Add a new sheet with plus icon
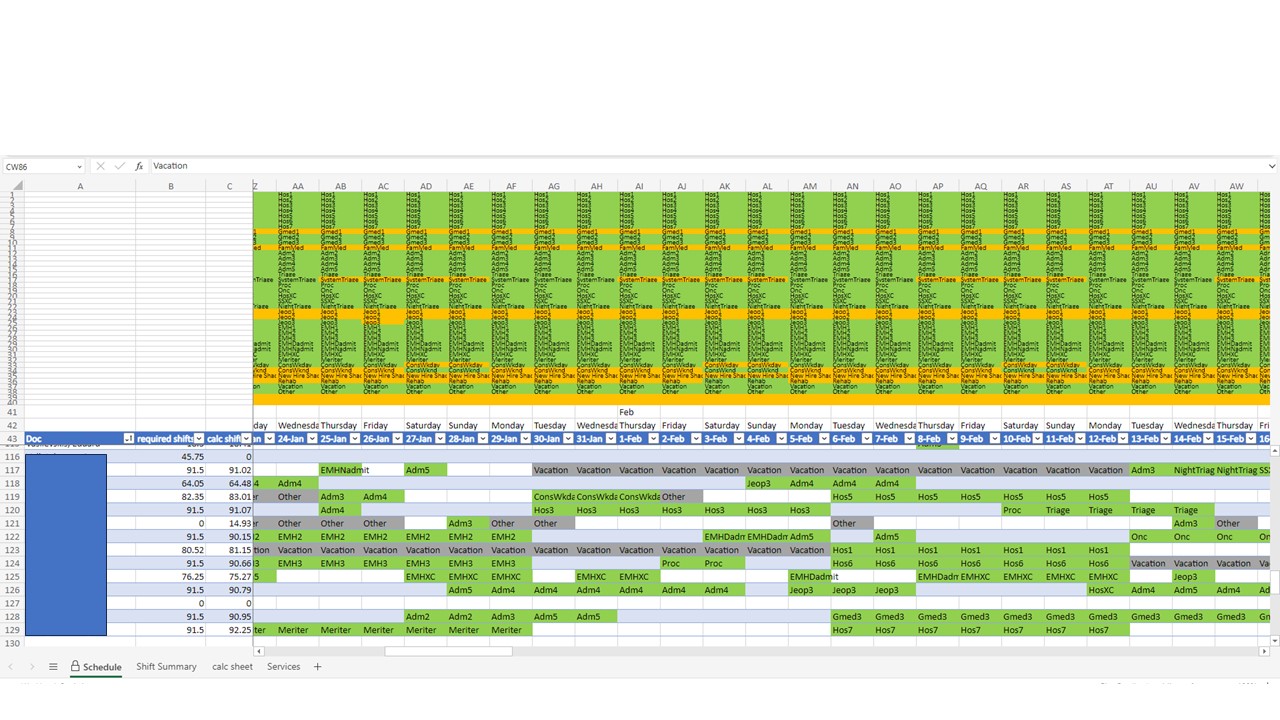 [x=318, y=667]
